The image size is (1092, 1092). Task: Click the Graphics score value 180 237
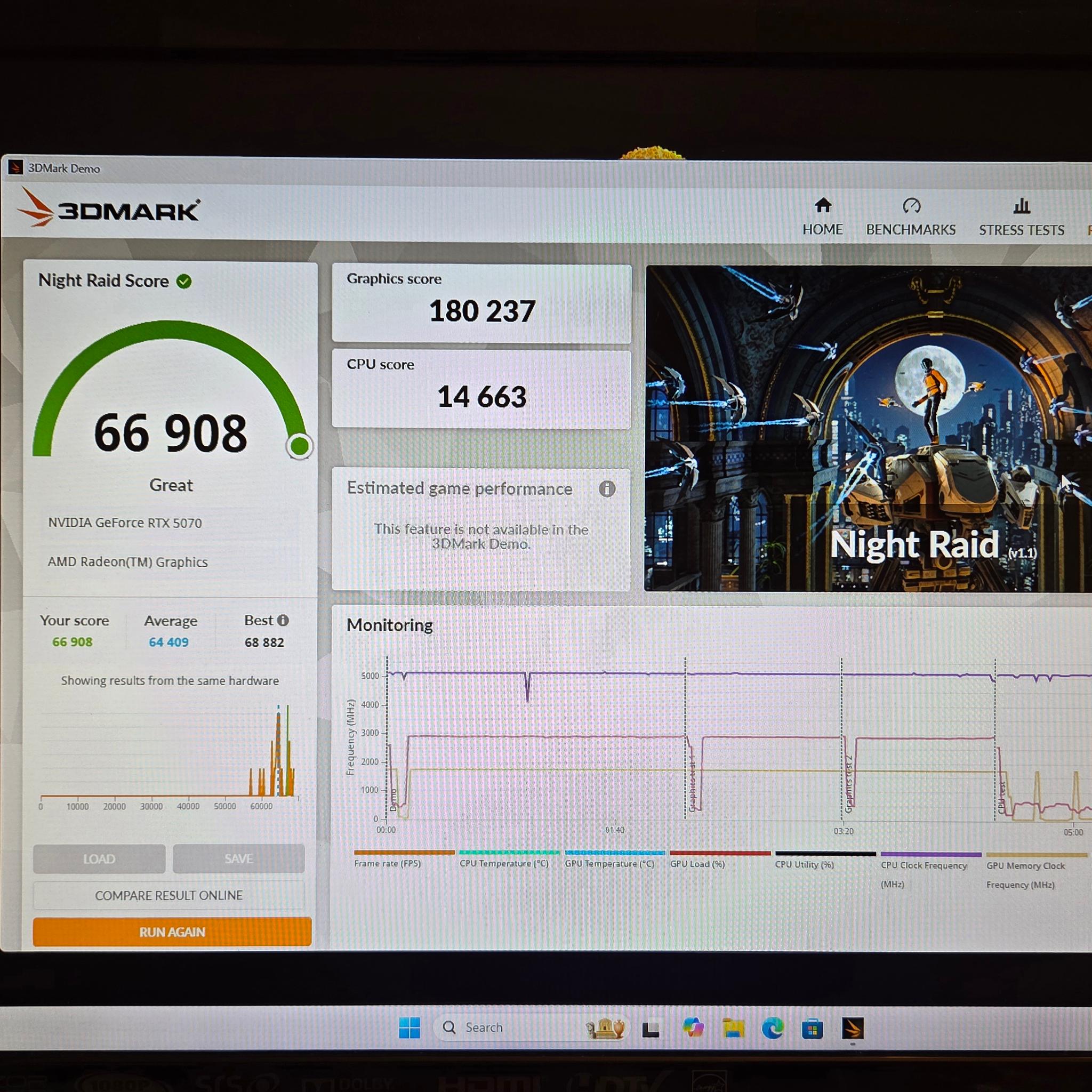[482, 311]
